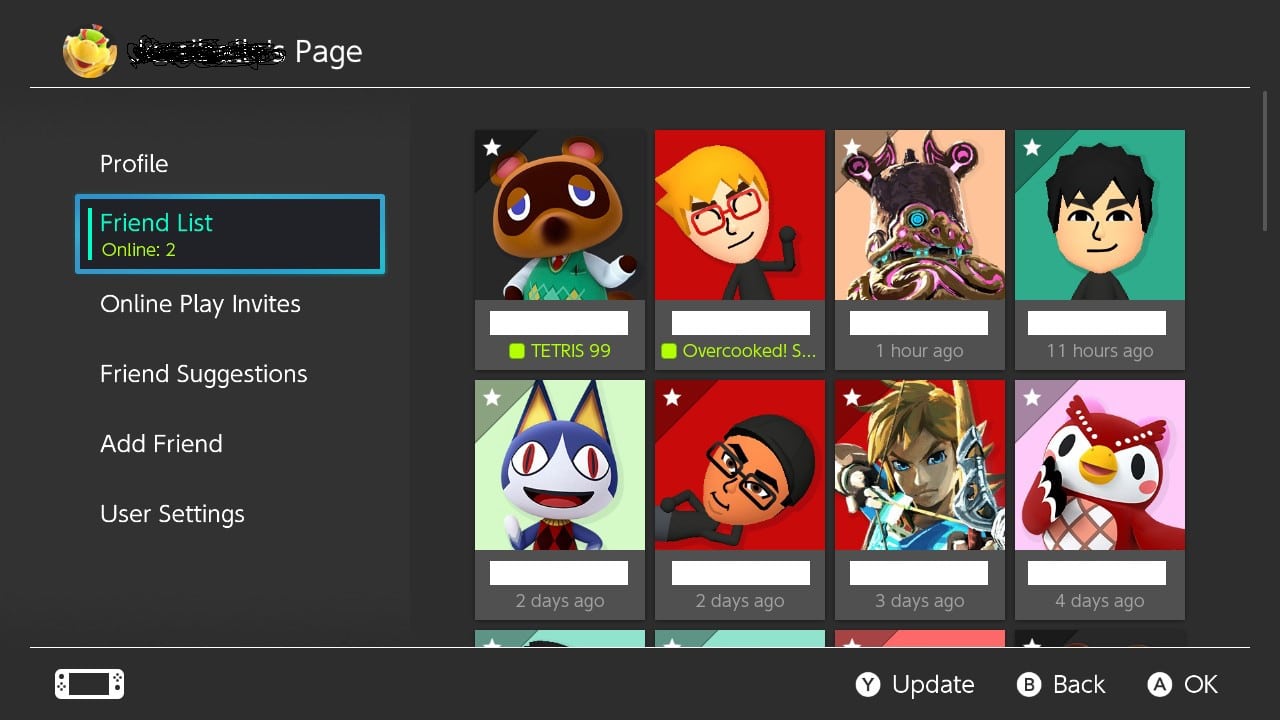
Task: Open Friend List with Online: 2
Action: (x=230, y=234)
